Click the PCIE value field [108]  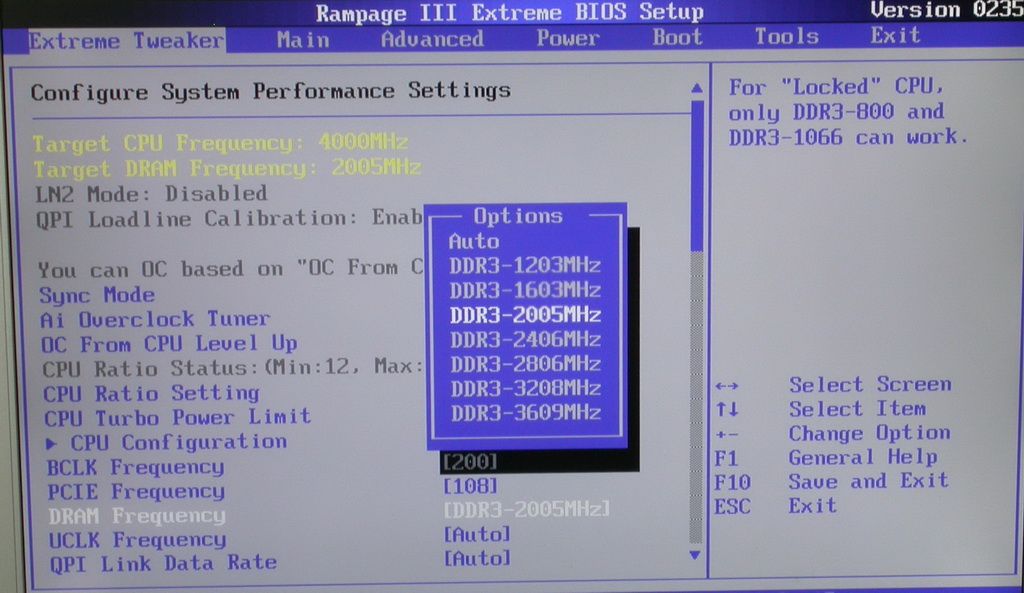(x=470, y=486)
